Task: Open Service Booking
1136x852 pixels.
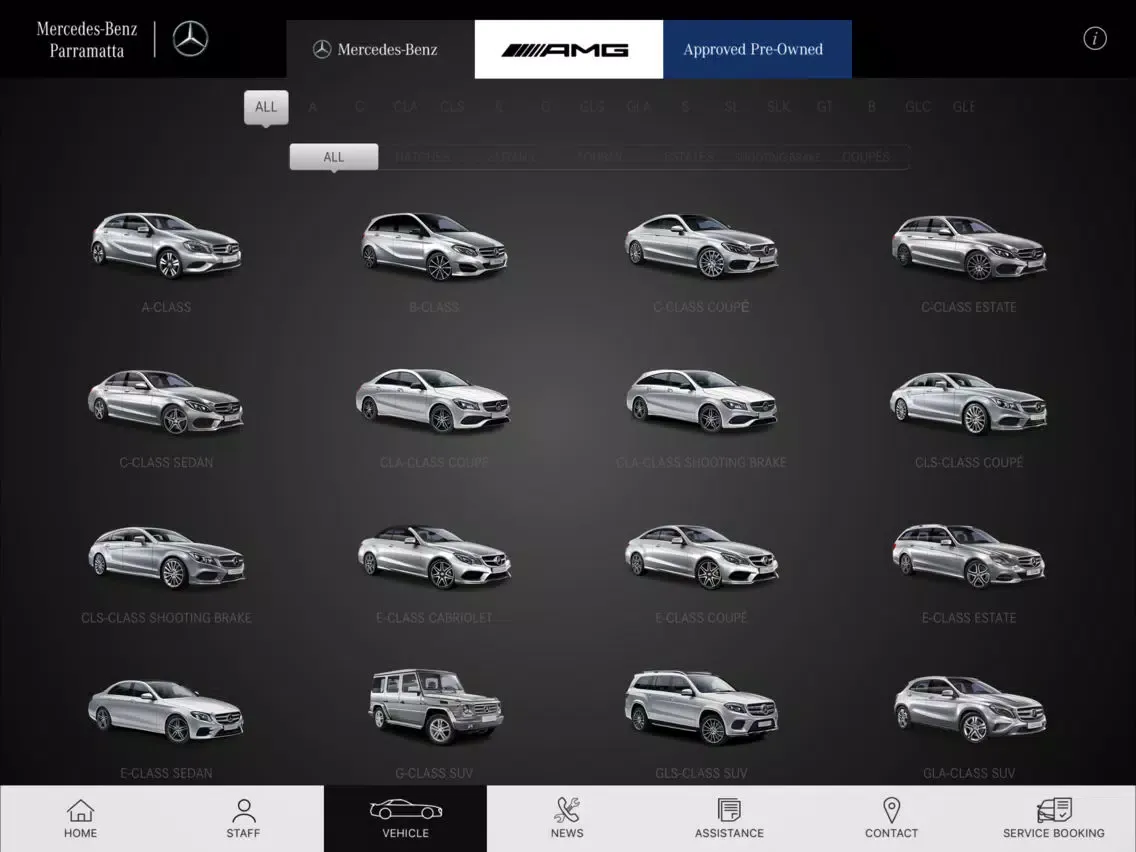Action: click(x=1054, y=819)
